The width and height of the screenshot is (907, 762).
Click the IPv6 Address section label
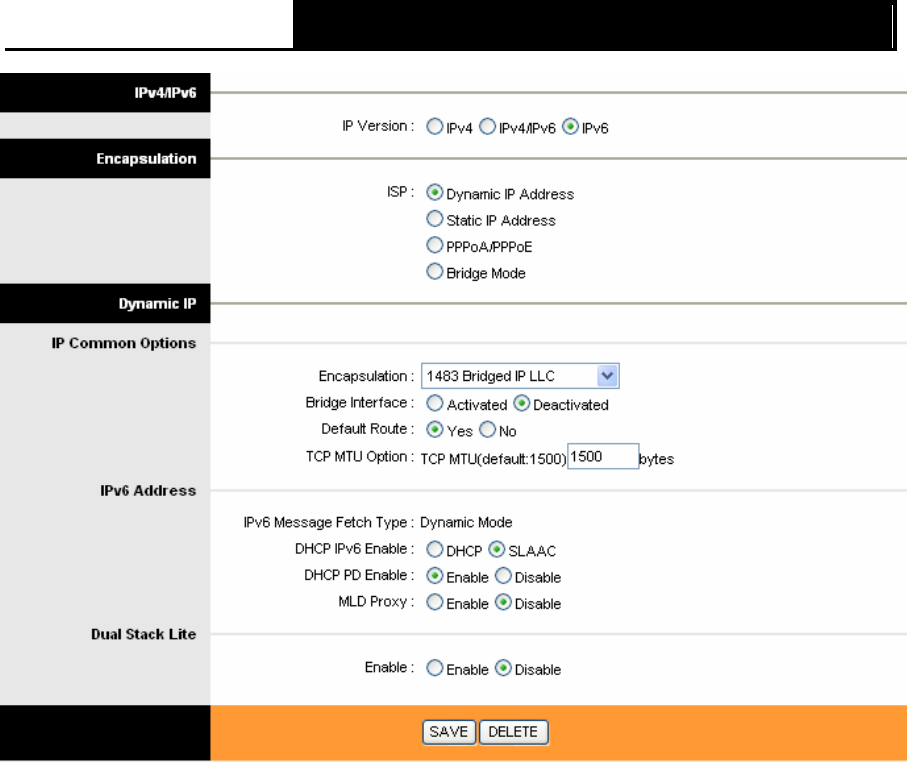(148, 491)
